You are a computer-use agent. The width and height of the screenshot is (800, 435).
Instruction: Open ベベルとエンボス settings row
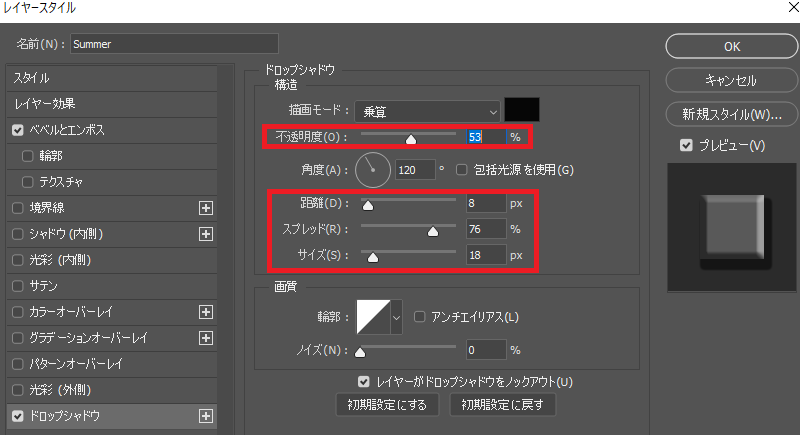(x=112, y=130)
